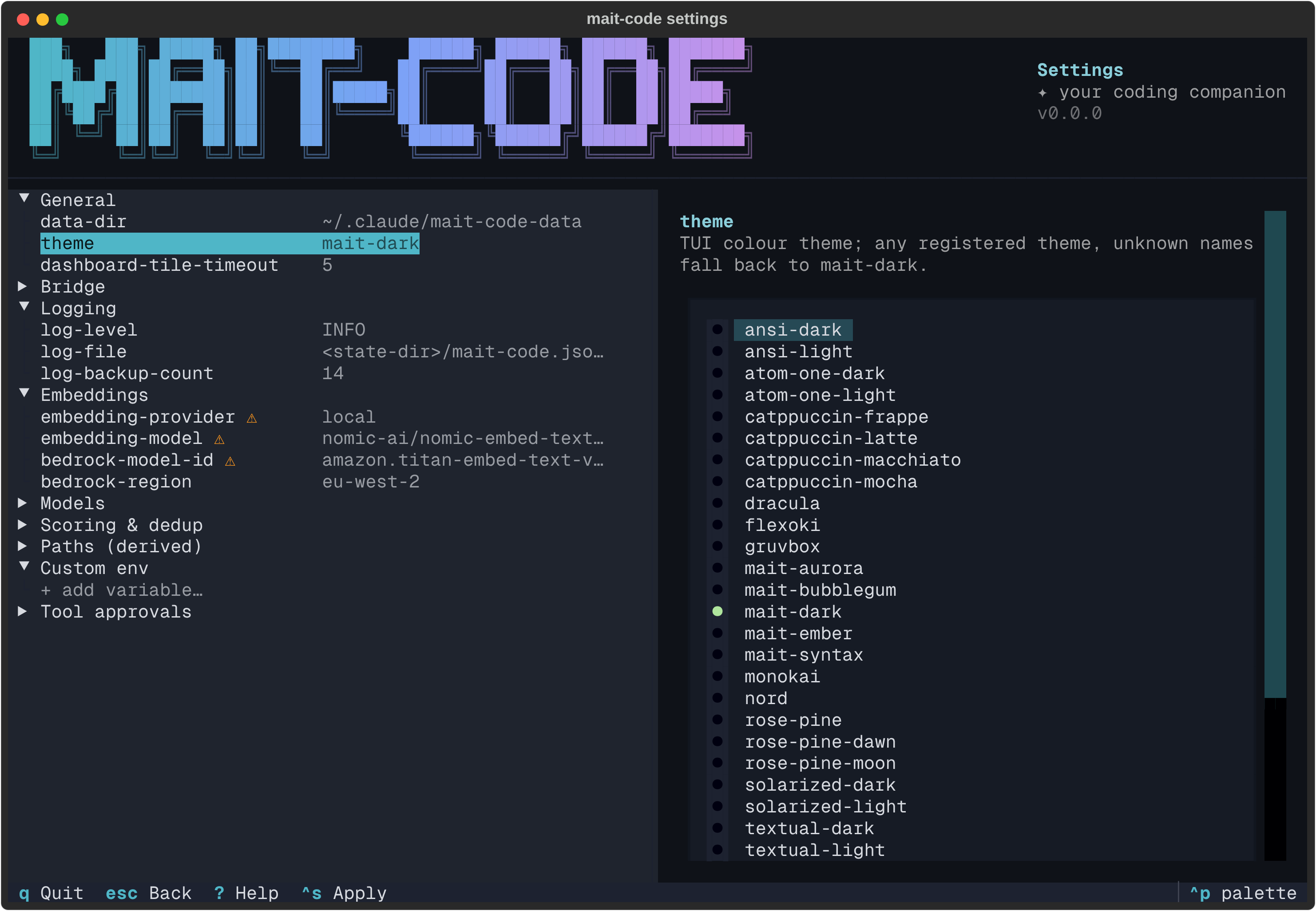Image resolution: width=1316 pixels, height=911 pixels.
Task: Select the ansi-light theme option
Action: click(798, 352)
